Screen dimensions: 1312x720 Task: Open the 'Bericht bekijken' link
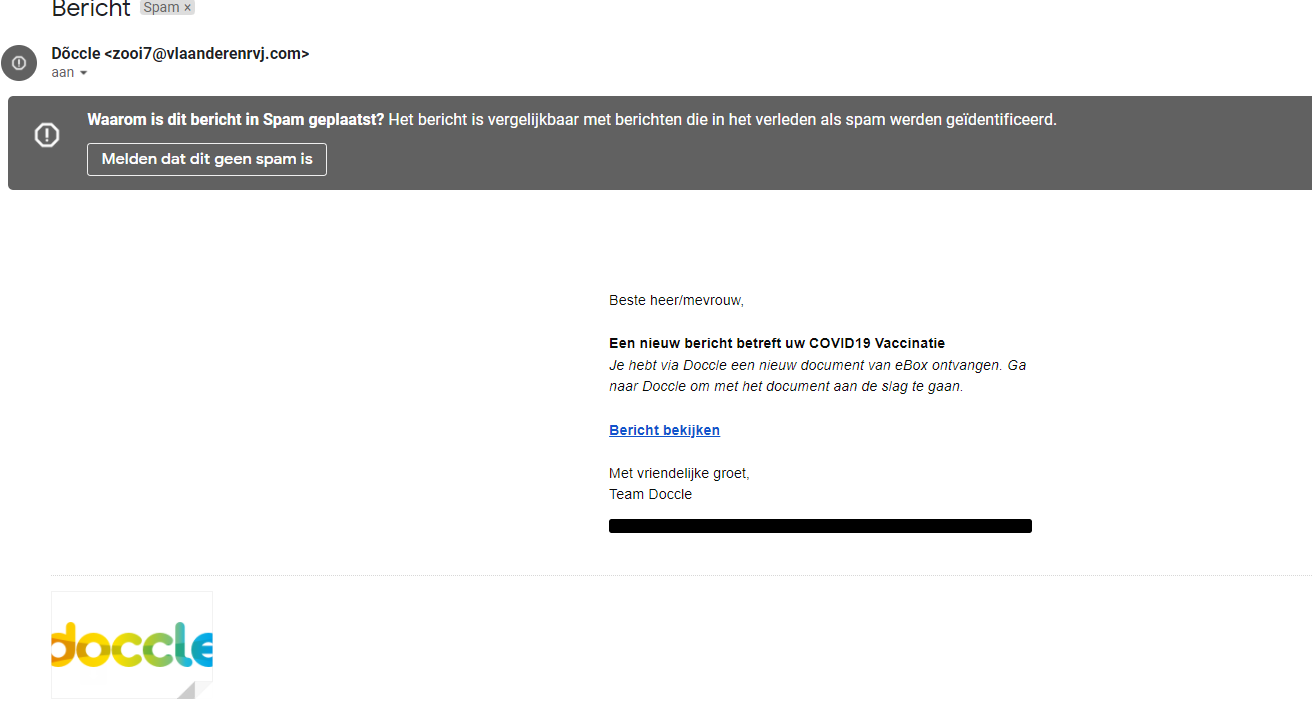664,430
